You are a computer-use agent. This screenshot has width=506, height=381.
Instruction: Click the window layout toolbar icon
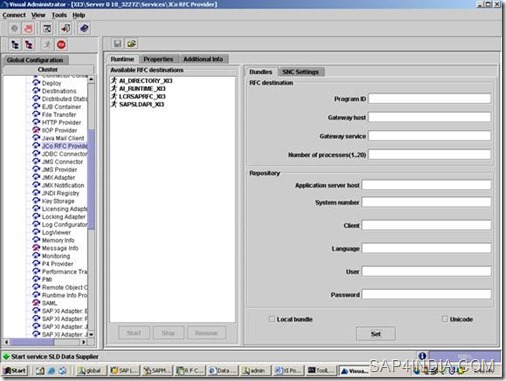pyautogui.click(x=47, y=28)
